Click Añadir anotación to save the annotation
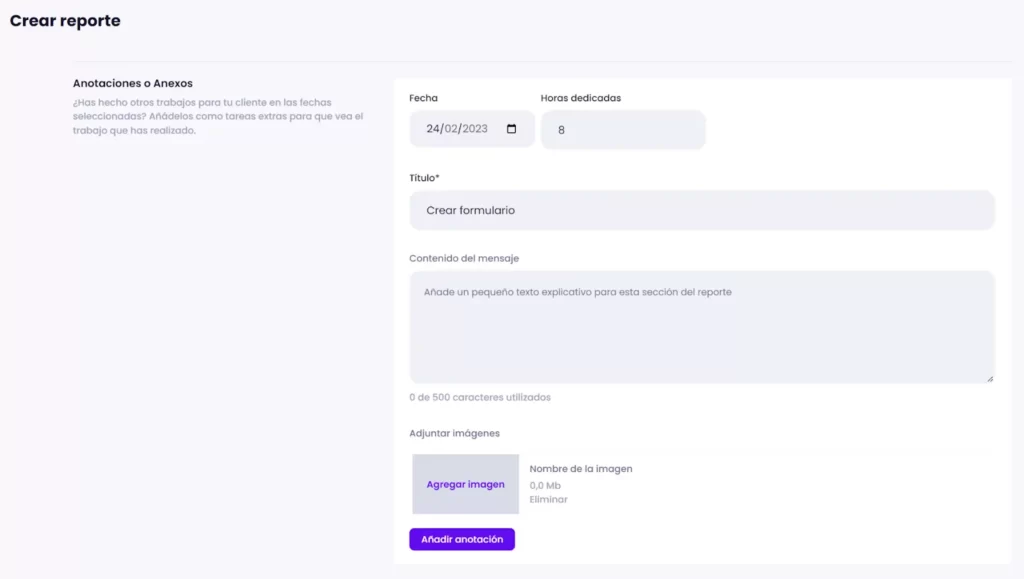 tap(462, 539)
